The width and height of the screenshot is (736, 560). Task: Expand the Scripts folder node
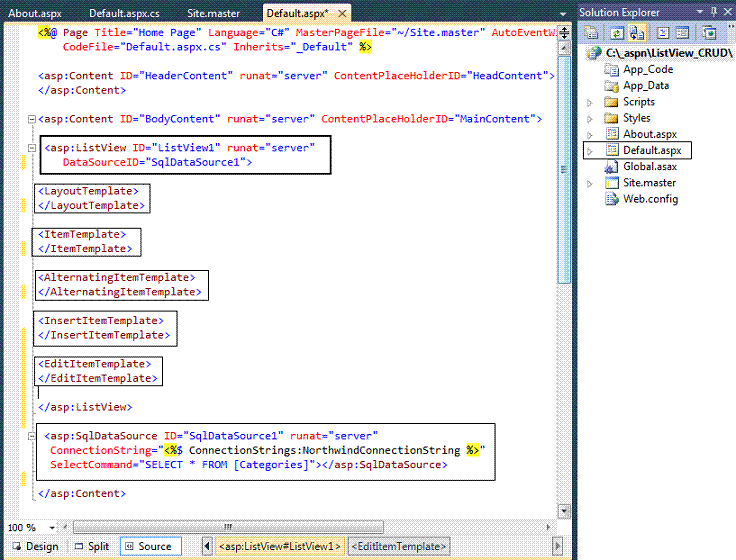click(x=590, y=102)
